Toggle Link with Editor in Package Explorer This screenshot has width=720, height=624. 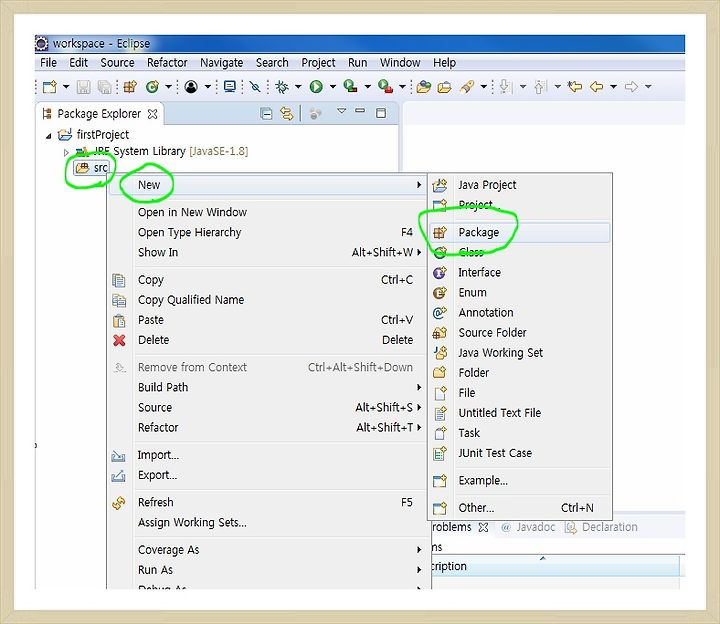pyautogui.click(x=287, y=113)
